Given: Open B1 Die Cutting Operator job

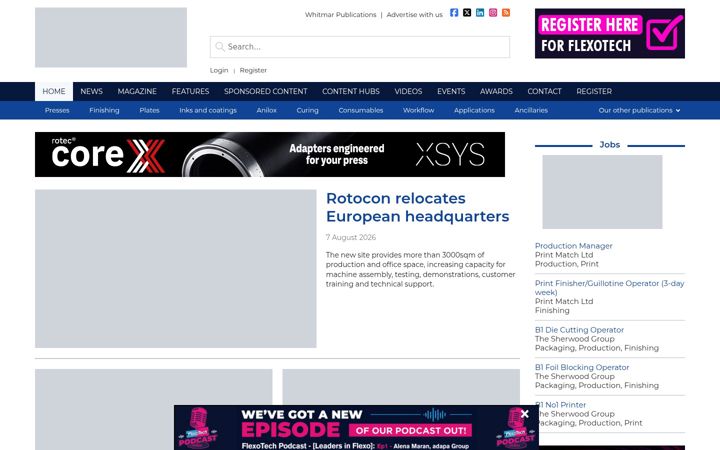Looking at the screenshot, I should click(579, 330).
